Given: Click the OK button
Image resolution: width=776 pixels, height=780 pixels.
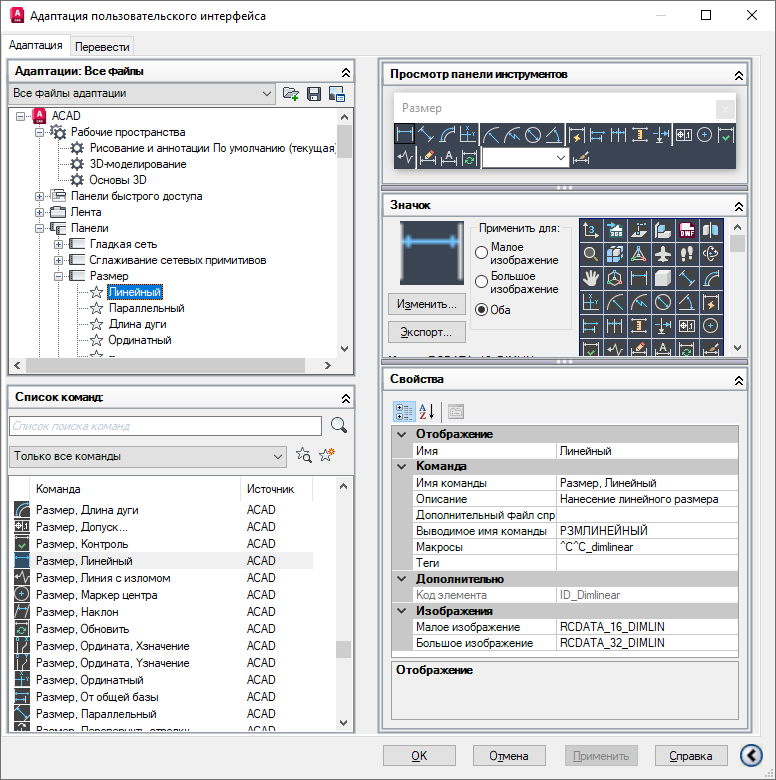Looking at the screenshot, I should click(419, 756).
